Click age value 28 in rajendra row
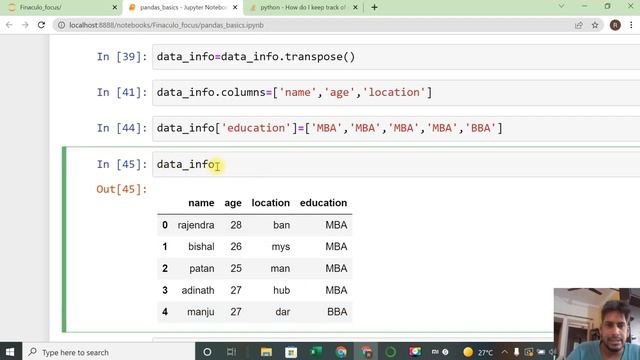Viewport: 640px width, 360px height. [236, 225]
